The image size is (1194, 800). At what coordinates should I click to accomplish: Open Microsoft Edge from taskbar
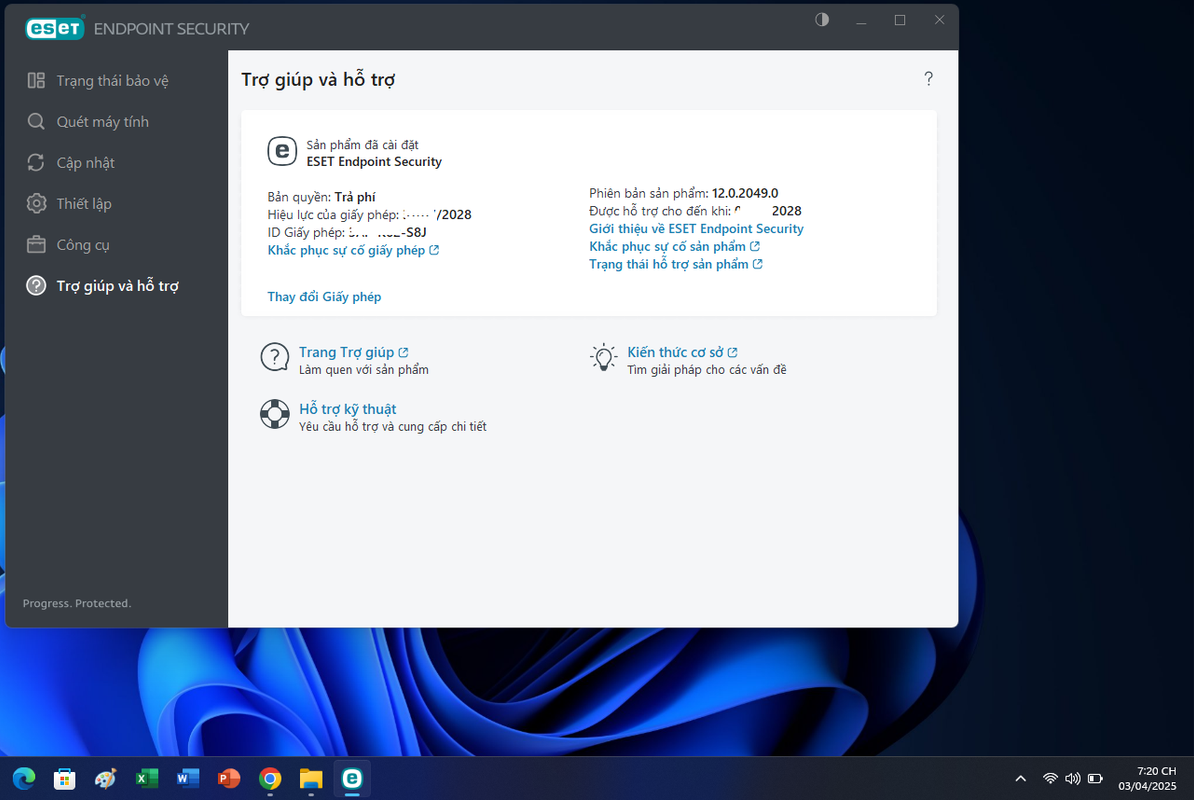pos(24,779)
